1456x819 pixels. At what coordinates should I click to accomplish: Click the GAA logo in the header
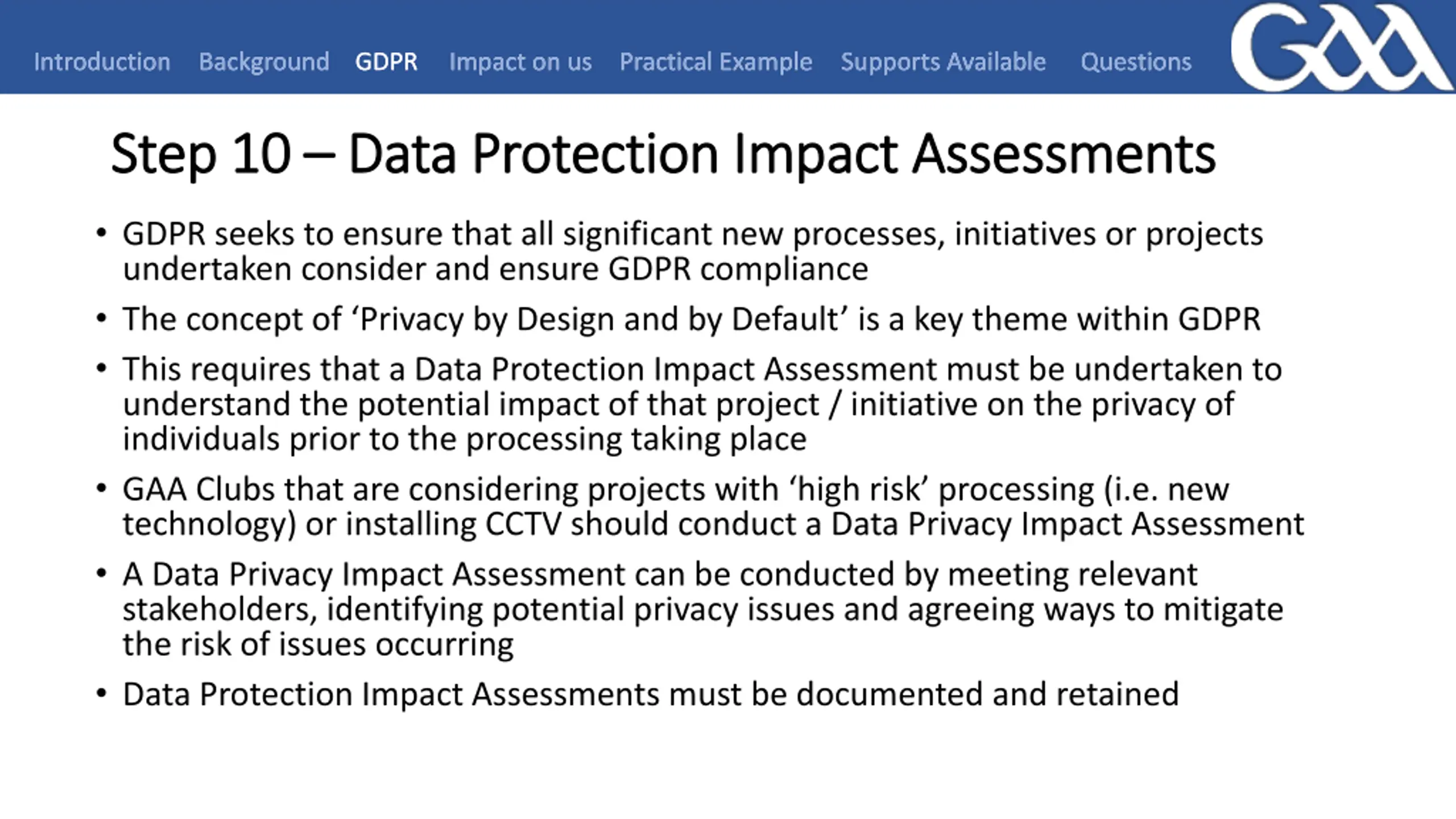[x=1341, y=47]
